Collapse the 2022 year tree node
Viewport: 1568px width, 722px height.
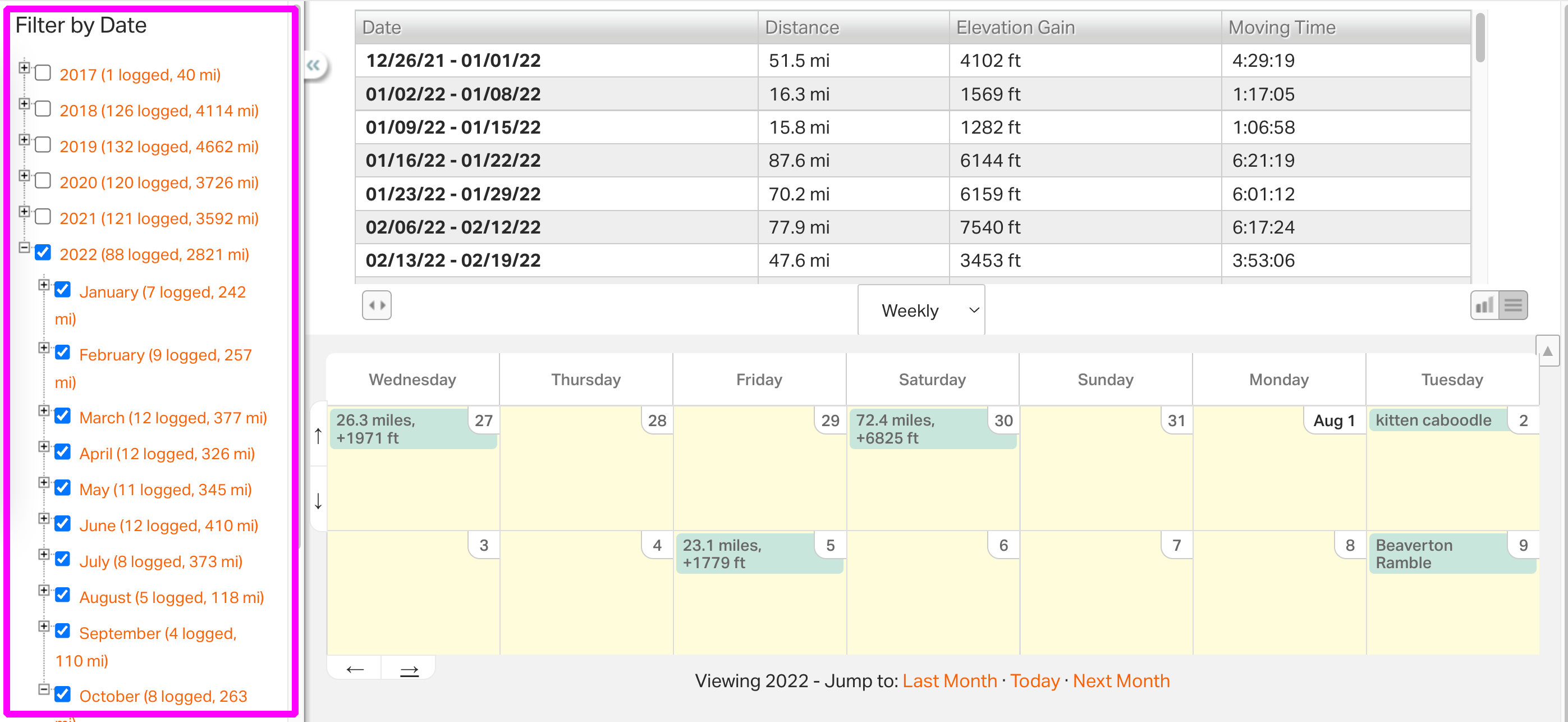pyautogui.click(x=24, y=247)
